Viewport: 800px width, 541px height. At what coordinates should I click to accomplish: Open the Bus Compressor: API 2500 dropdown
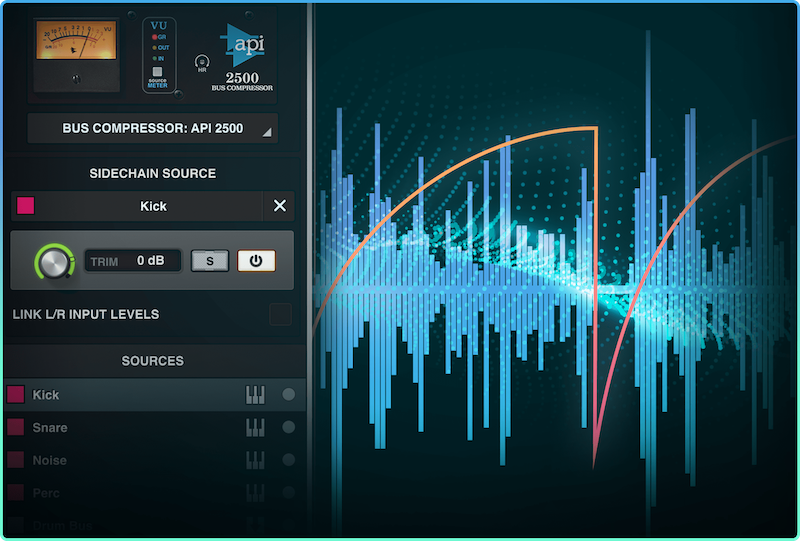click(153, 129)
